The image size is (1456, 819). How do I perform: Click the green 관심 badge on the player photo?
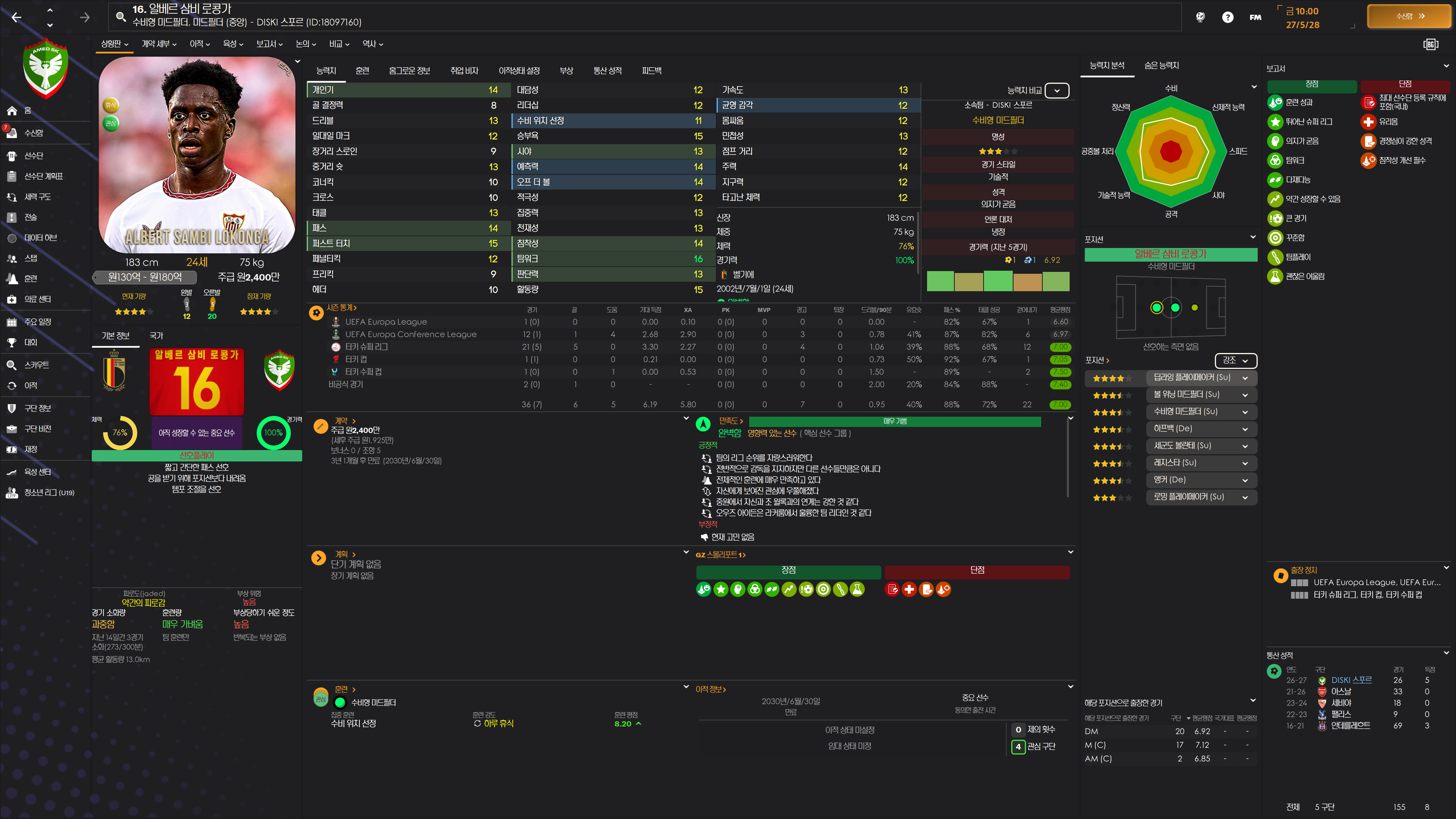point(111,122)
